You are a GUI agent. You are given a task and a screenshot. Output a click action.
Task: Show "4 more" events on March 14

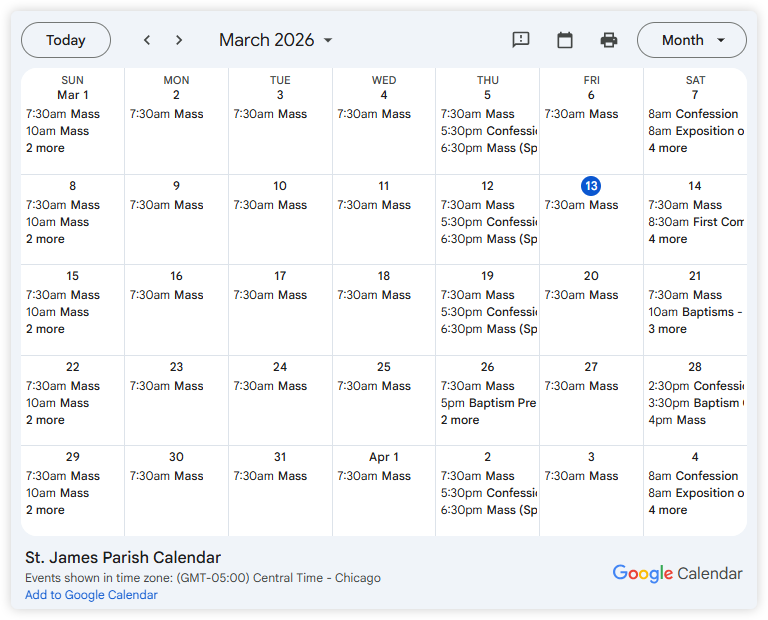(x=667, y=239)
